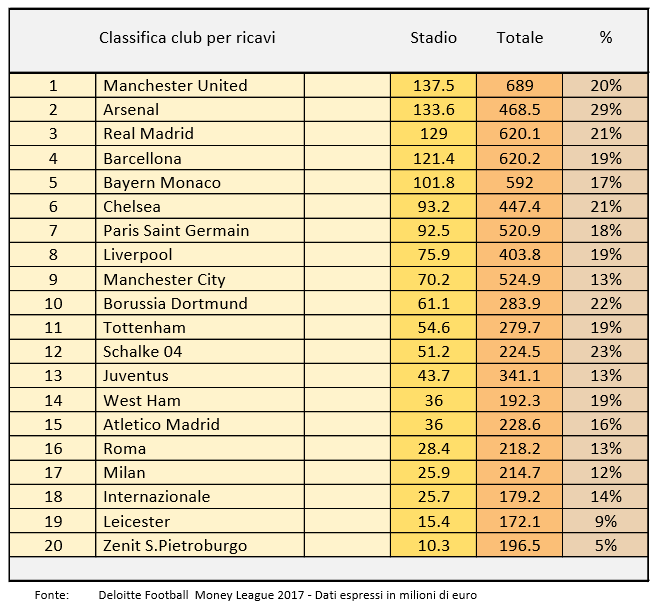Select the percent (%) column header
Screen dimensions: 660x614
tap(605, 38)
